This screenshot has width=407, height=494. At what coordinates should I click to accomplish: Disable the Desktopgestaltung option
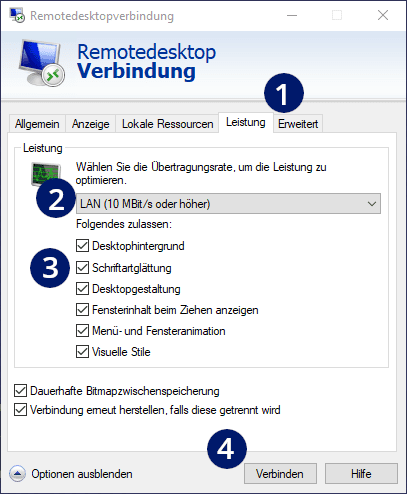point(82,289)
